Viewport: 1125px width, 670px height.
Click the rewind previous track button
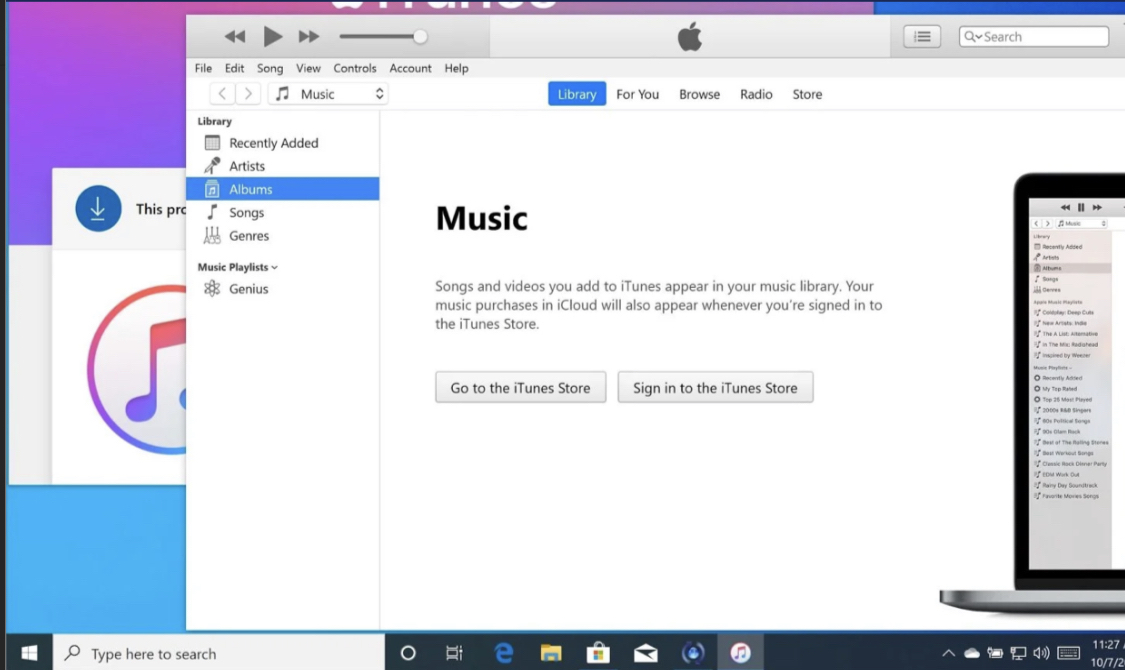(x=235, y=37)
